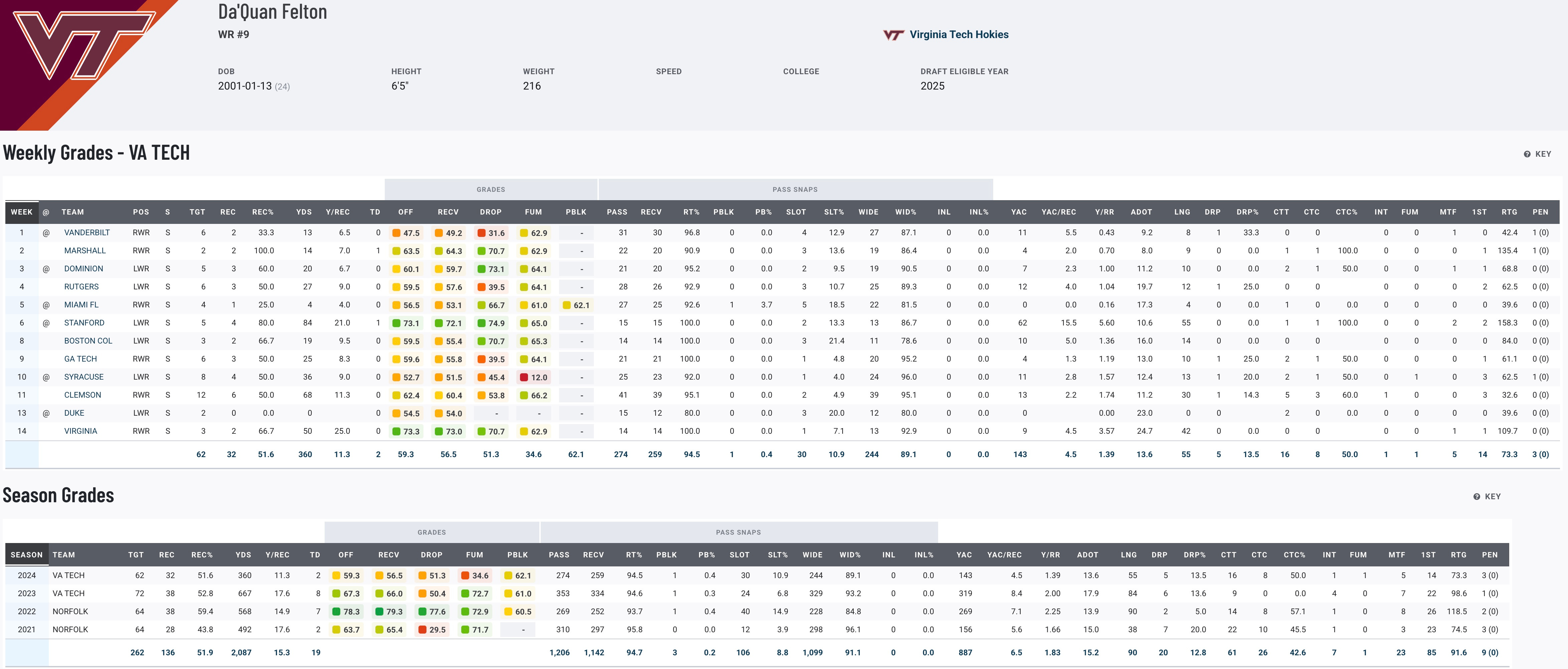Click the weekly GRADES group header
The width and height of the screenshot is (1568, 669).
[x=491, y=189]
